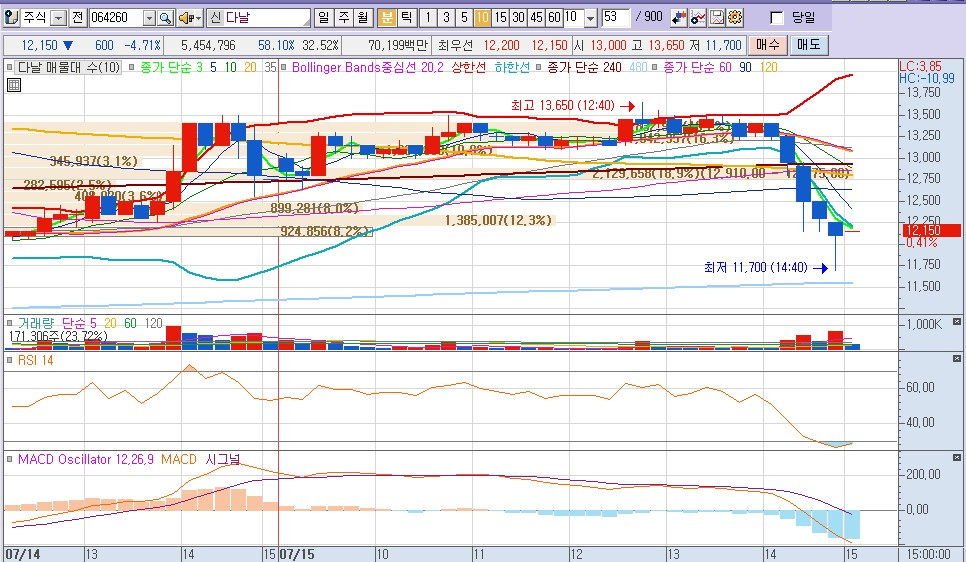This screenshot has width=966, height=562.
Task: Click the line chart indicator icon
Action: pyautogui.click(x=698, y=18)
